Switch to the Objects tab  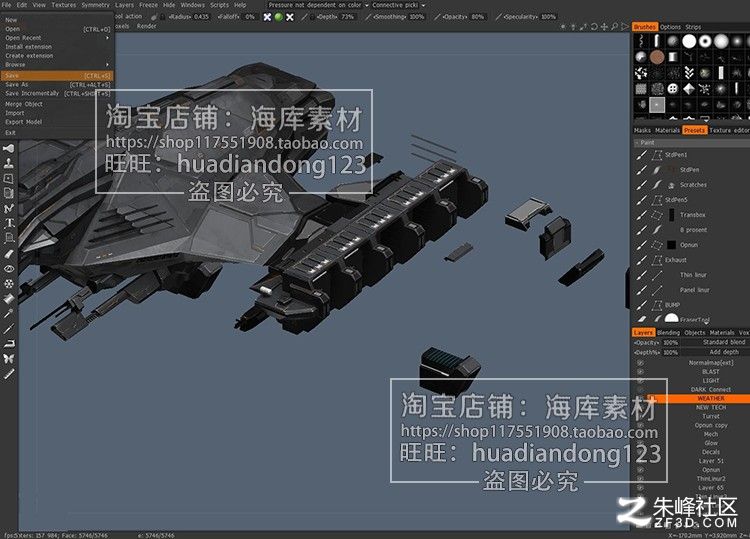tap(695, 332)
